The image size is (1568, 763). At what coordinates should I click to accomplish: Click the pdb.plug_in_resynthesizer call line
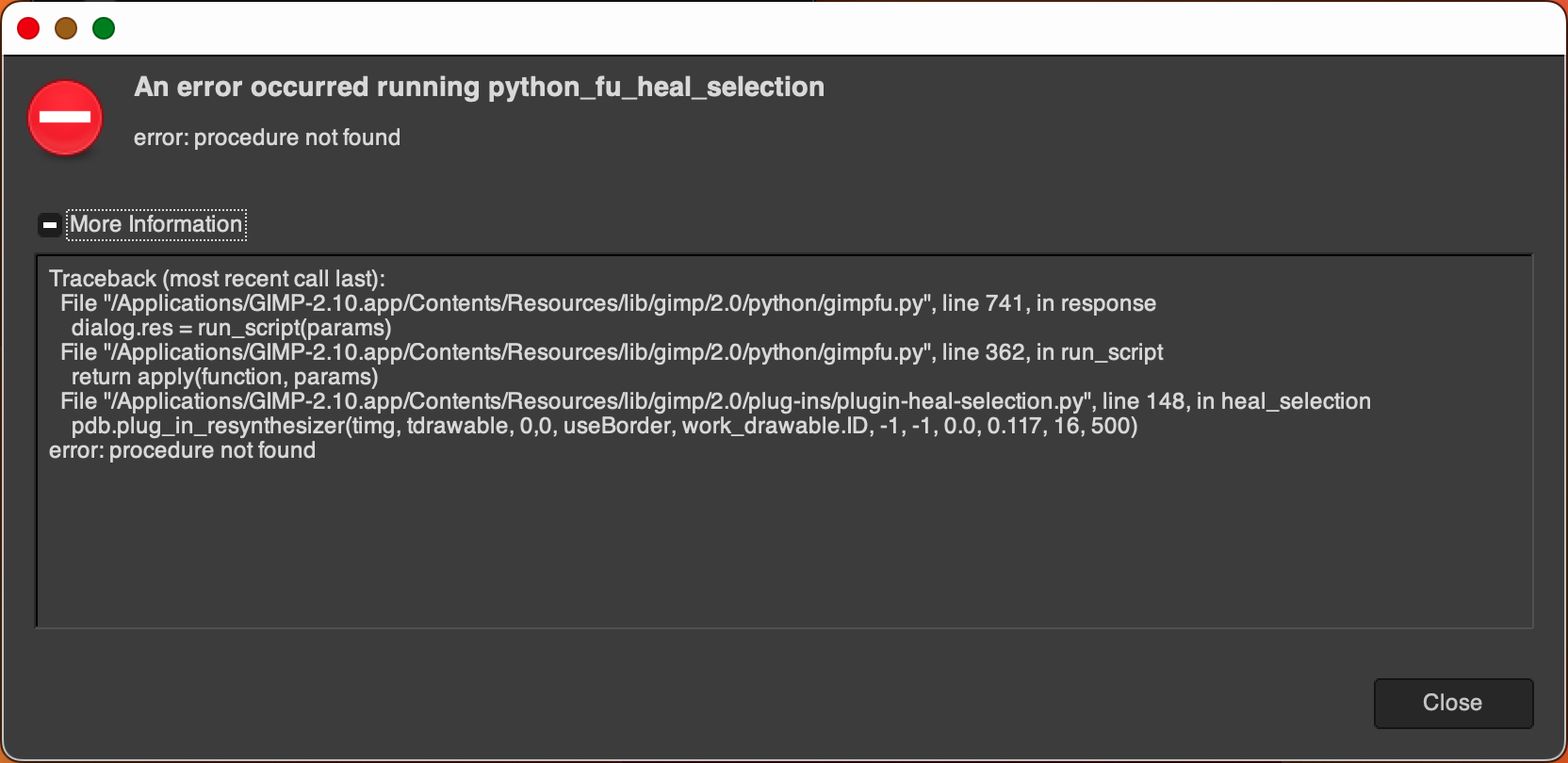tap(604, 426)
